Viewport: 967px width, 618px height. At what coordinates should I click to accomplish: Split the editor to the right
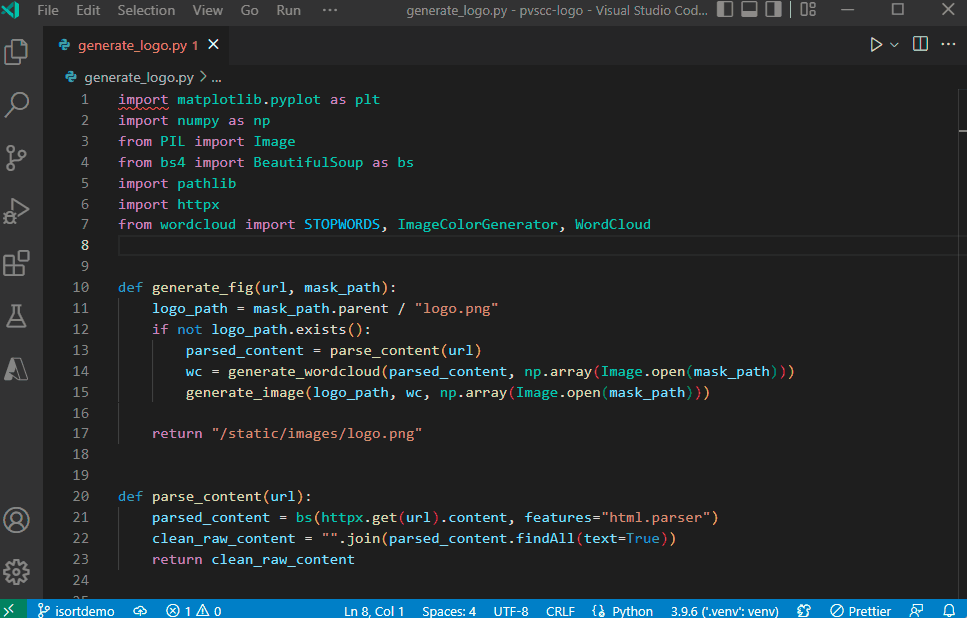[x=919, y=44]
